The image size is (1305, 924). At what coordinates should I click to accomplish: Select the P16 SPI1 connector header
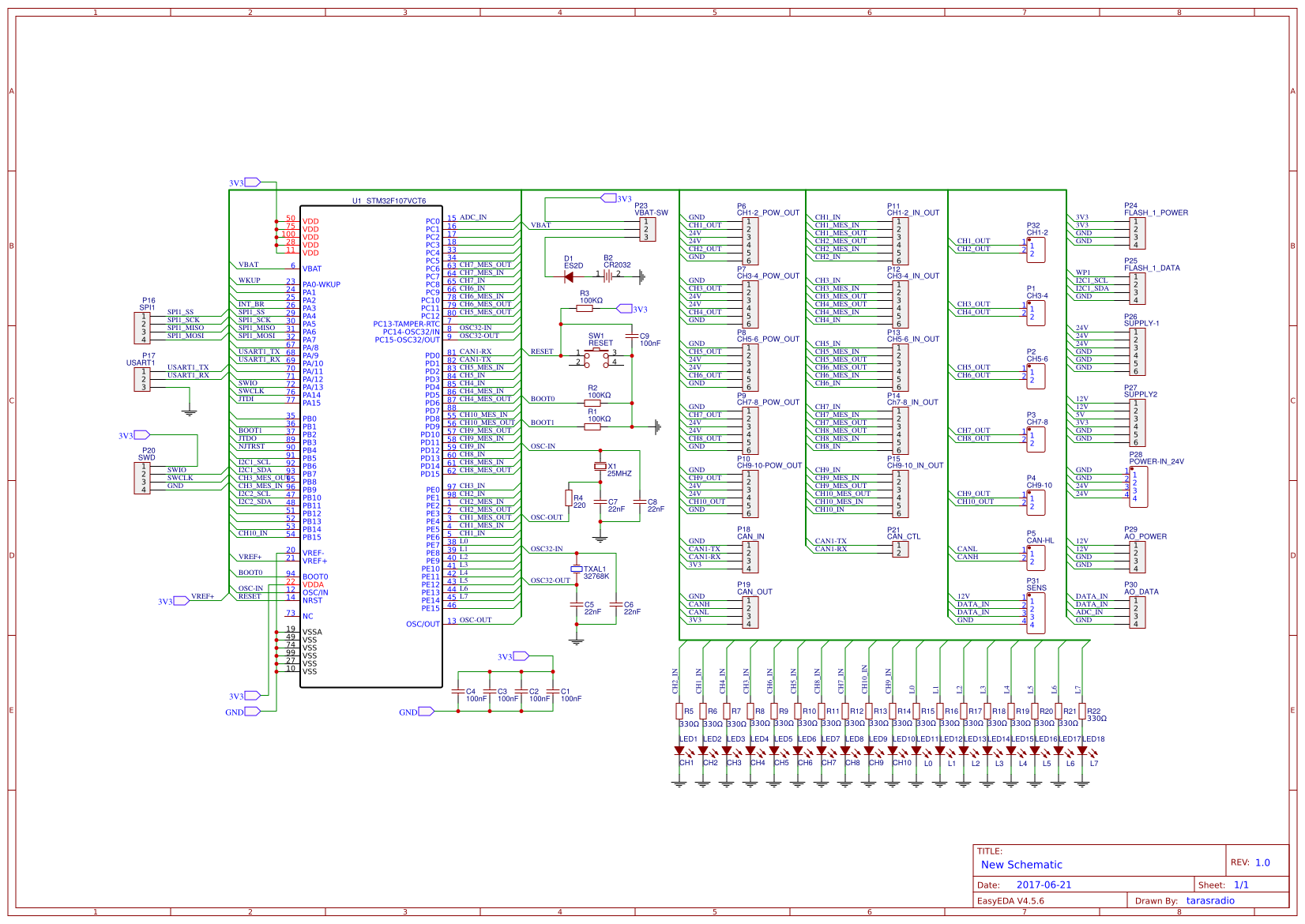point(142,328)
